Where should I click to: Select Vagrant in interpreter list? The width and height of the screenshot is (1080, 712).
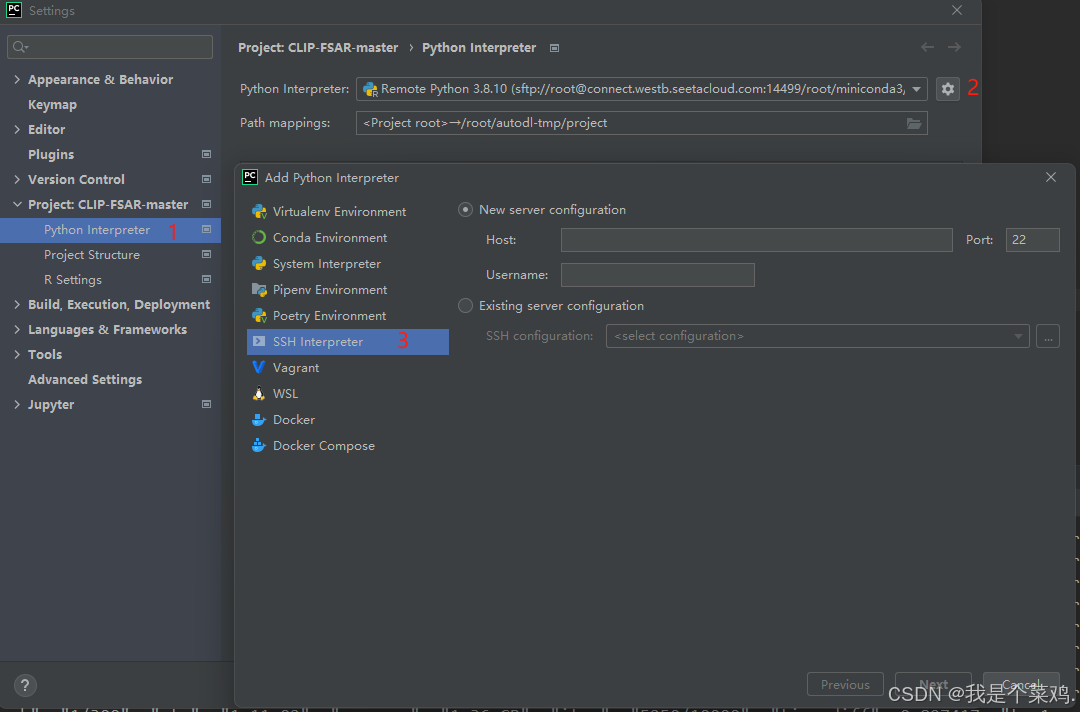(x=348, y=368)
